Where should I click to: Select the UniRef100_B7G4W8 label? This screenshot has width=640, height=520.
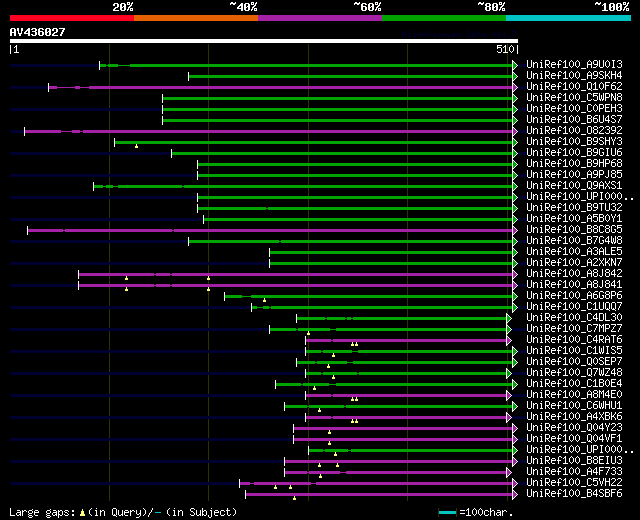pyautogui.click(x=574, y=240)
